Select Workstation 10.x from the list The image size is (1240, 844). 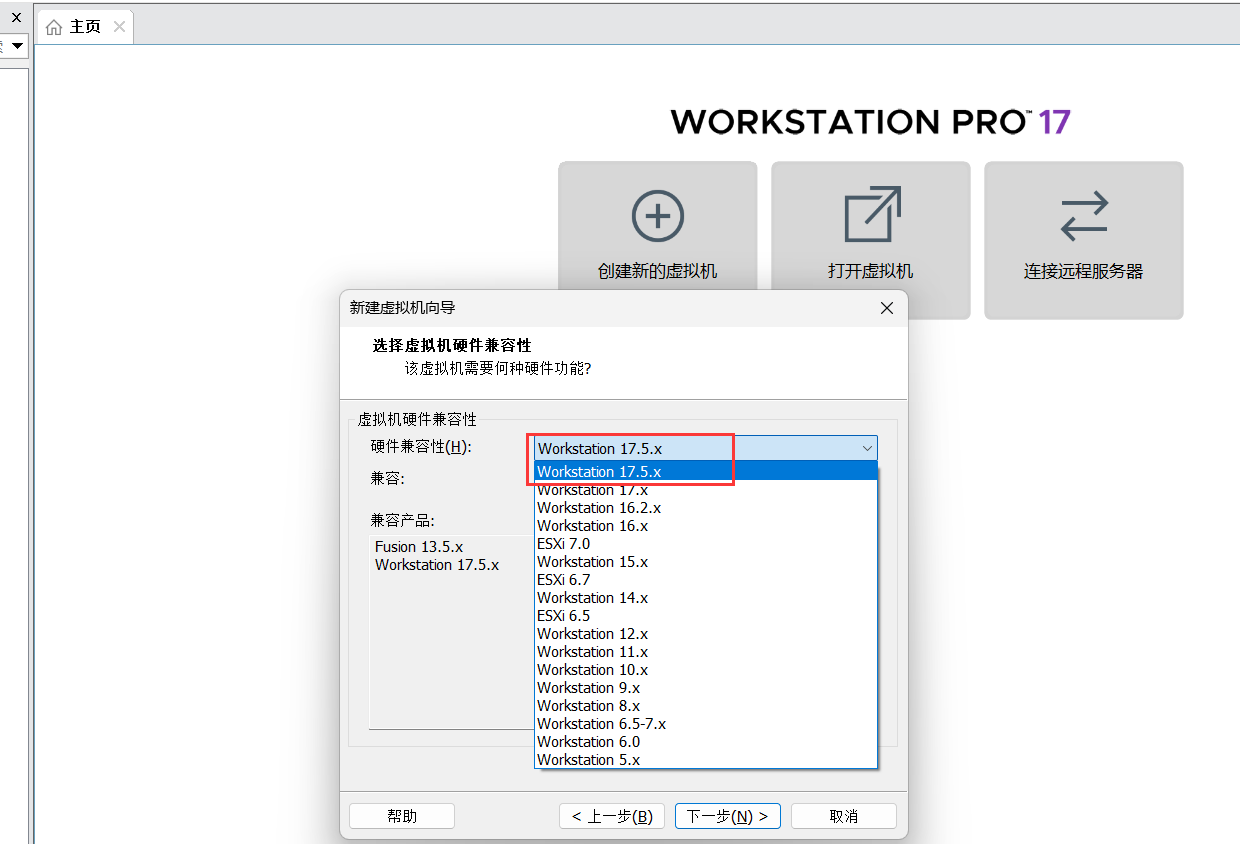click(x=706, y=670)
